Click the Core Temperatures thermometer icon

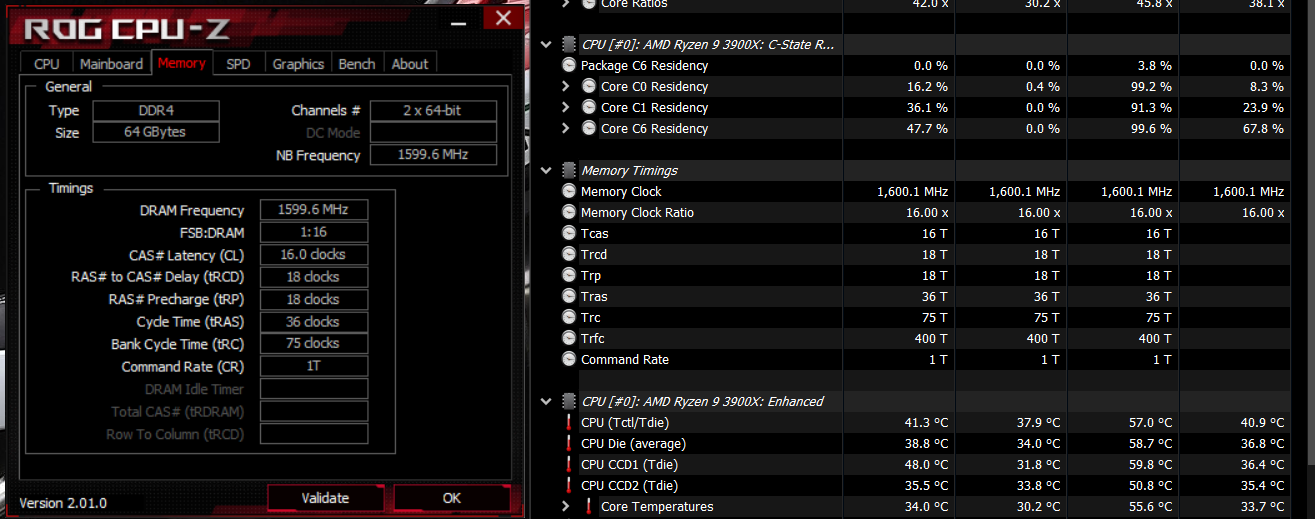589,506
